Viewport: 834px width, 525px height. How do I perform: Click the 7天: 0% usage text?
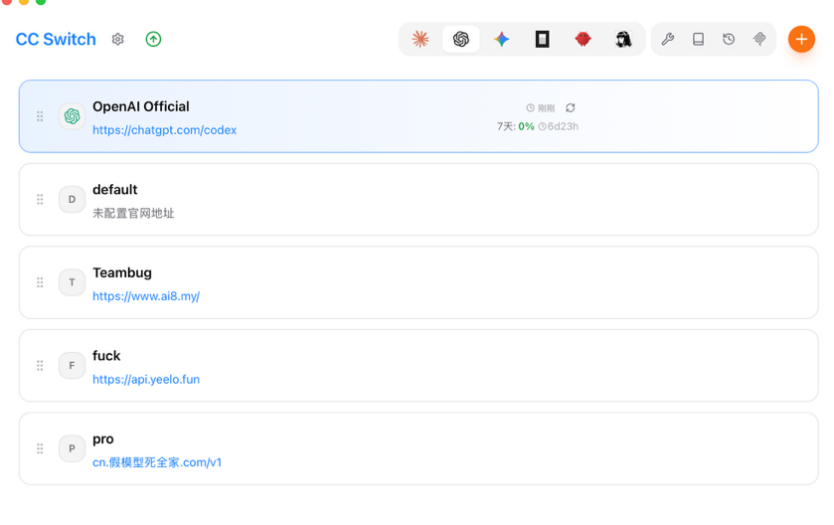coord(515,127)
